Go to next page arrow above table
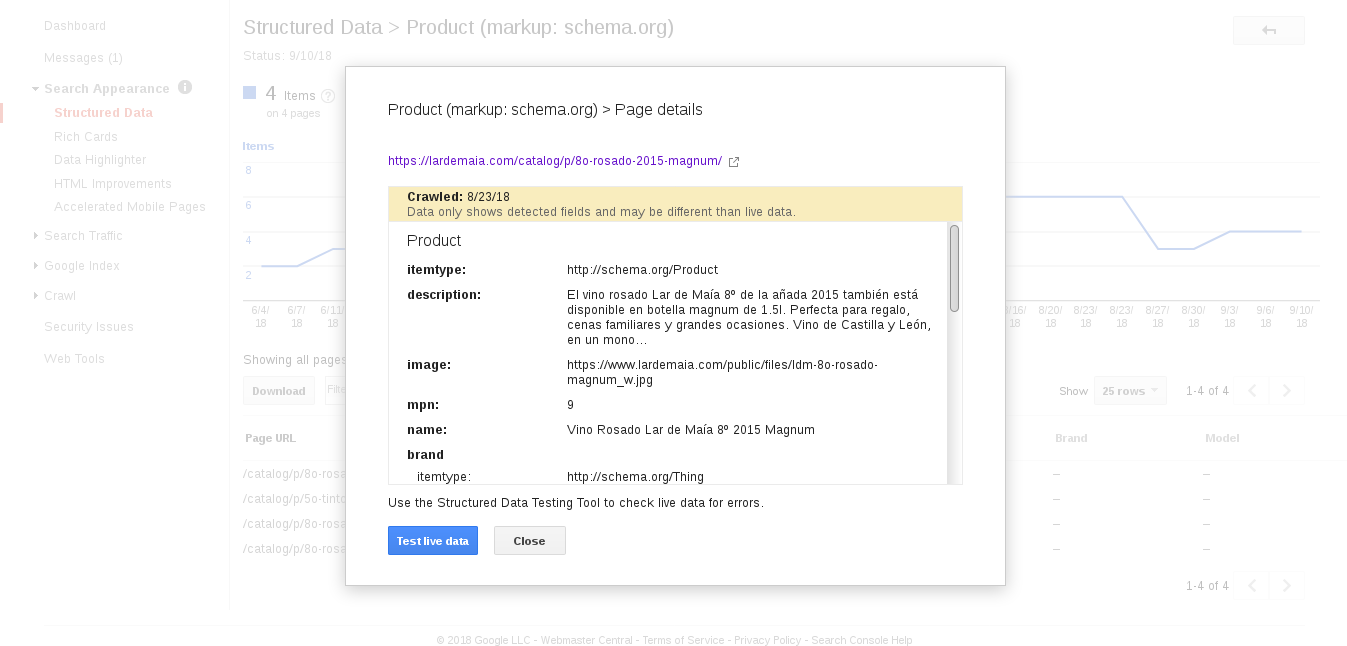Image resolution: width=1347 pixels, height=646 pixels. click(1287, 391)
